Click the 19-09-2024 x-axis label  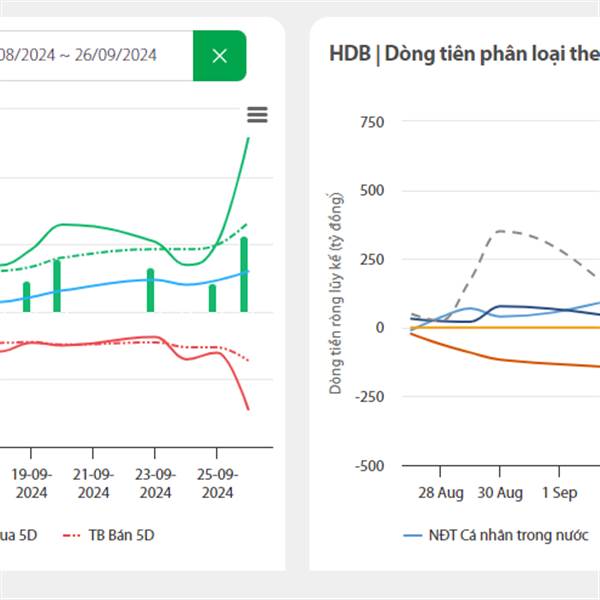point(31,484)
